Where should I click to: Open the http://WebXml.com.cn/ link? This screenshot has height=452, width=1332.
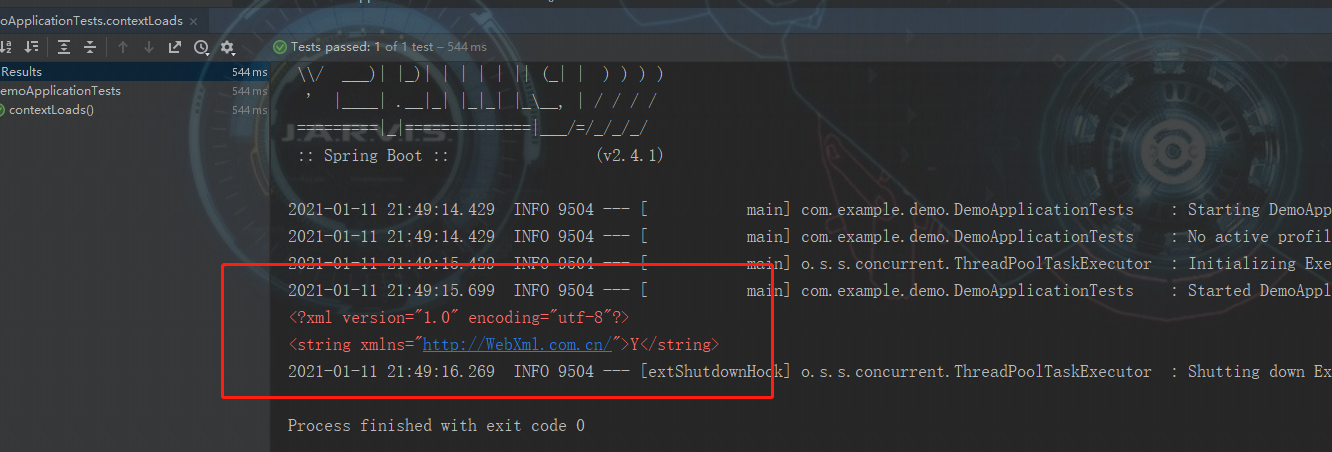click(517, 344)
